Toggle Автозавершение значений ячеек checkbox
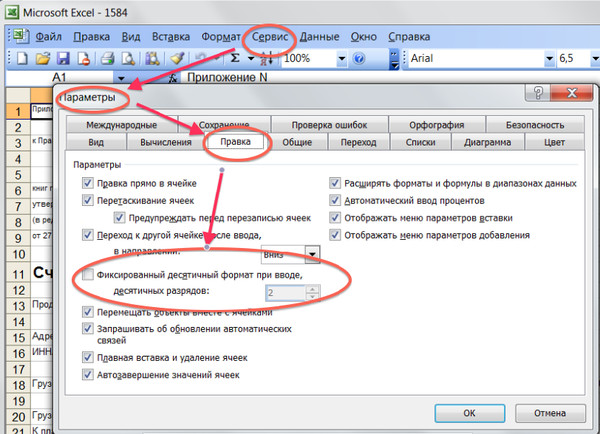Screen dimensions: 600x434 88,374
